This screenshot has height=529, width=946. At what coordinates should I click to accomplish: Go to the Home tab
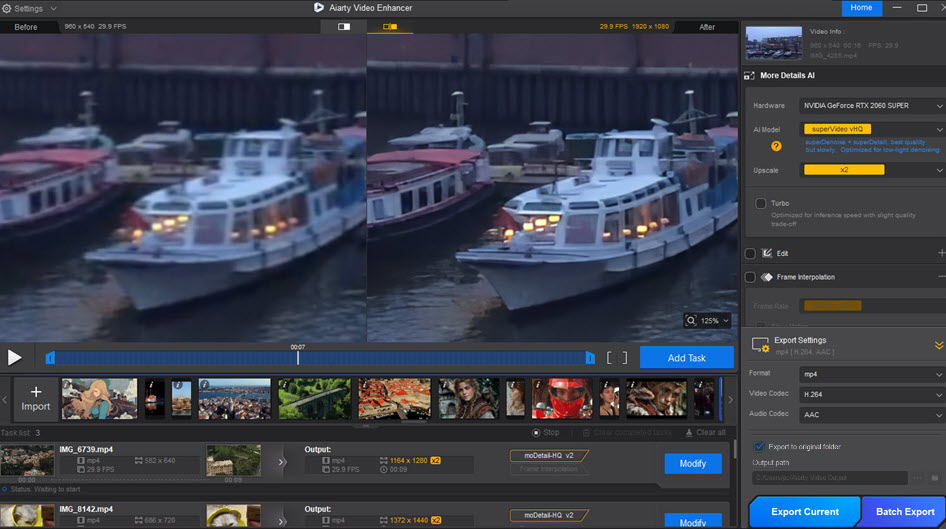click(860, 8)
